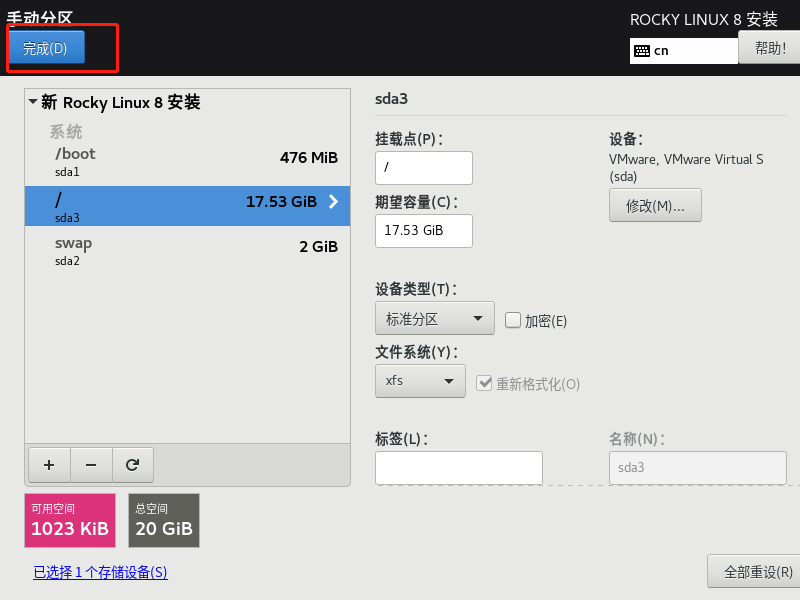Click the 标签(L) label input field
This screenshot has height=600, width=800.
[459, 467]
